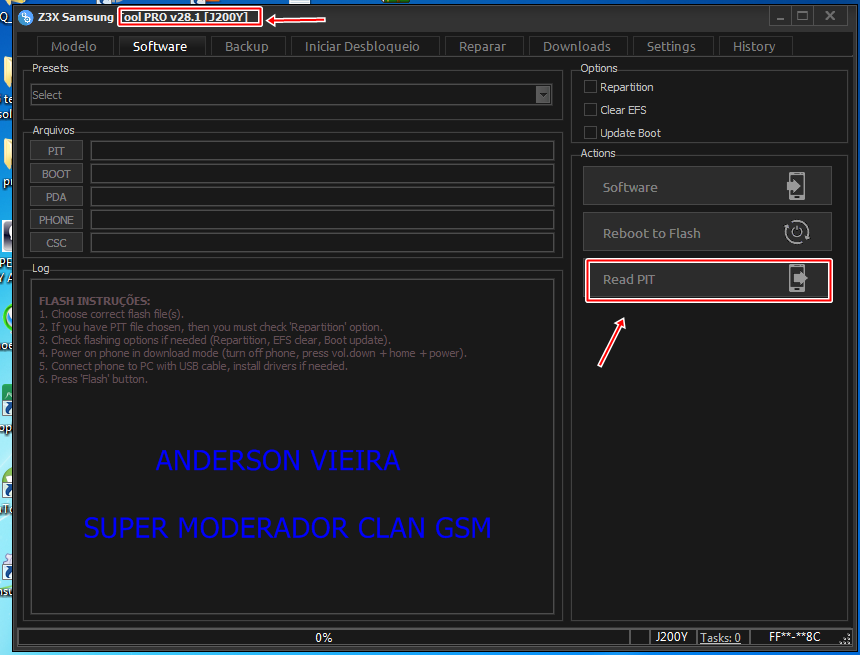Click the PHONE file path field
Image resolution: width=860 pixels, height=655 pixels.
322,219
